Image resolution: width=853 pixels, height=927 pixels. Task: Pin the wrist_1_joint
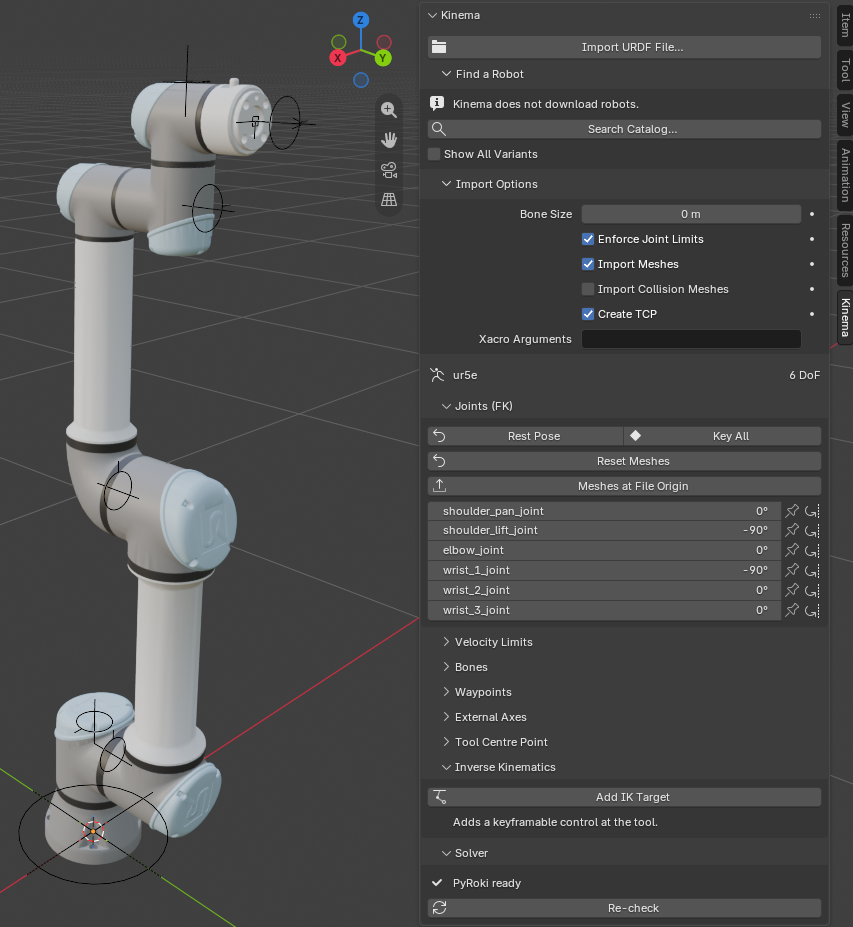(x=792, y=570)
